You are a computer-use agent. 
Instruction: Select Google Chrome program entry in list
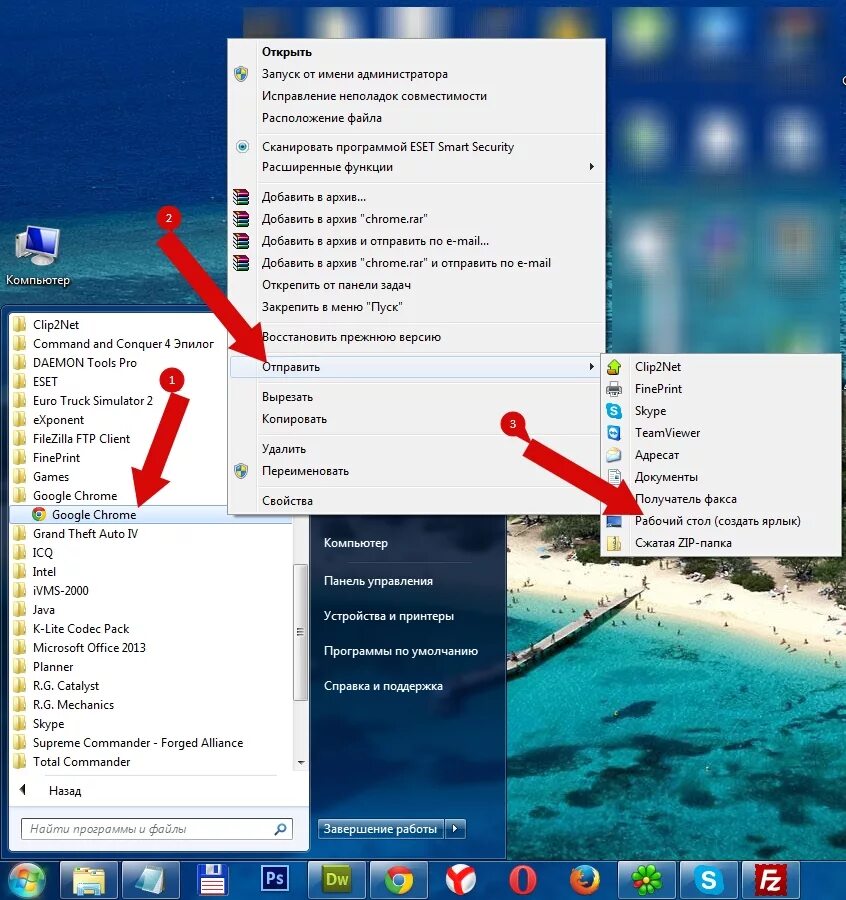click(152, 514)
